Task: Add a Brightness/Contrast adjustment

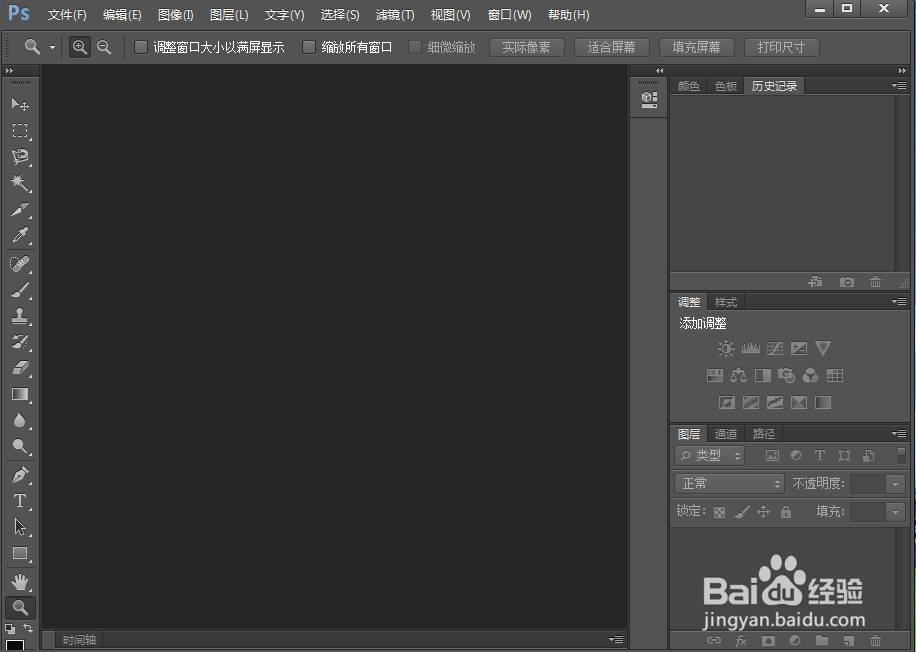Action: click(x=726, y=349)
